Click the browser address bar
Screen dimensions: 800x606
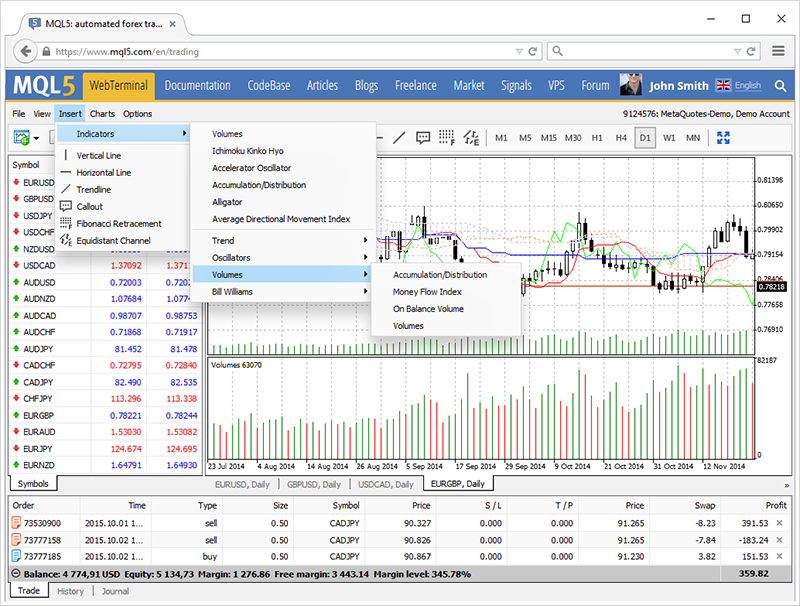[280, 51]
